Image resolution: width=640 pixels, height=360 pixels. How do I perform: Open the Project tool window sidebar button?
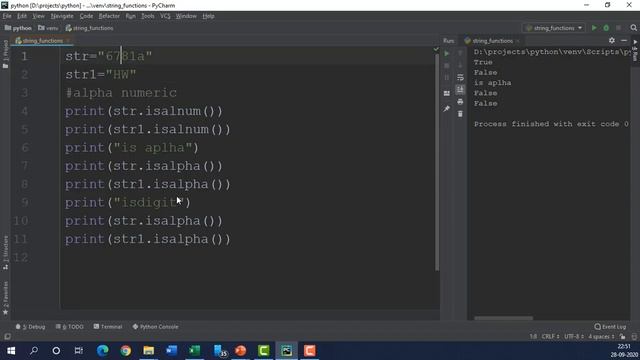coord(5,53)
